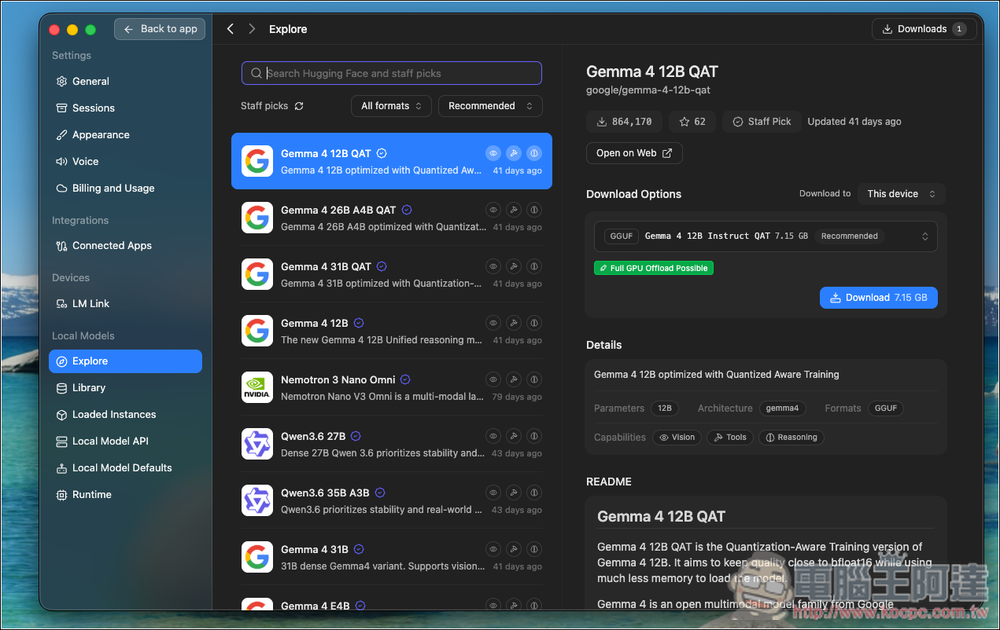The width and height of the screenshot is (1000, 630).
Task: Open the Recommended sort dropdown
Action: click(490, 106)
